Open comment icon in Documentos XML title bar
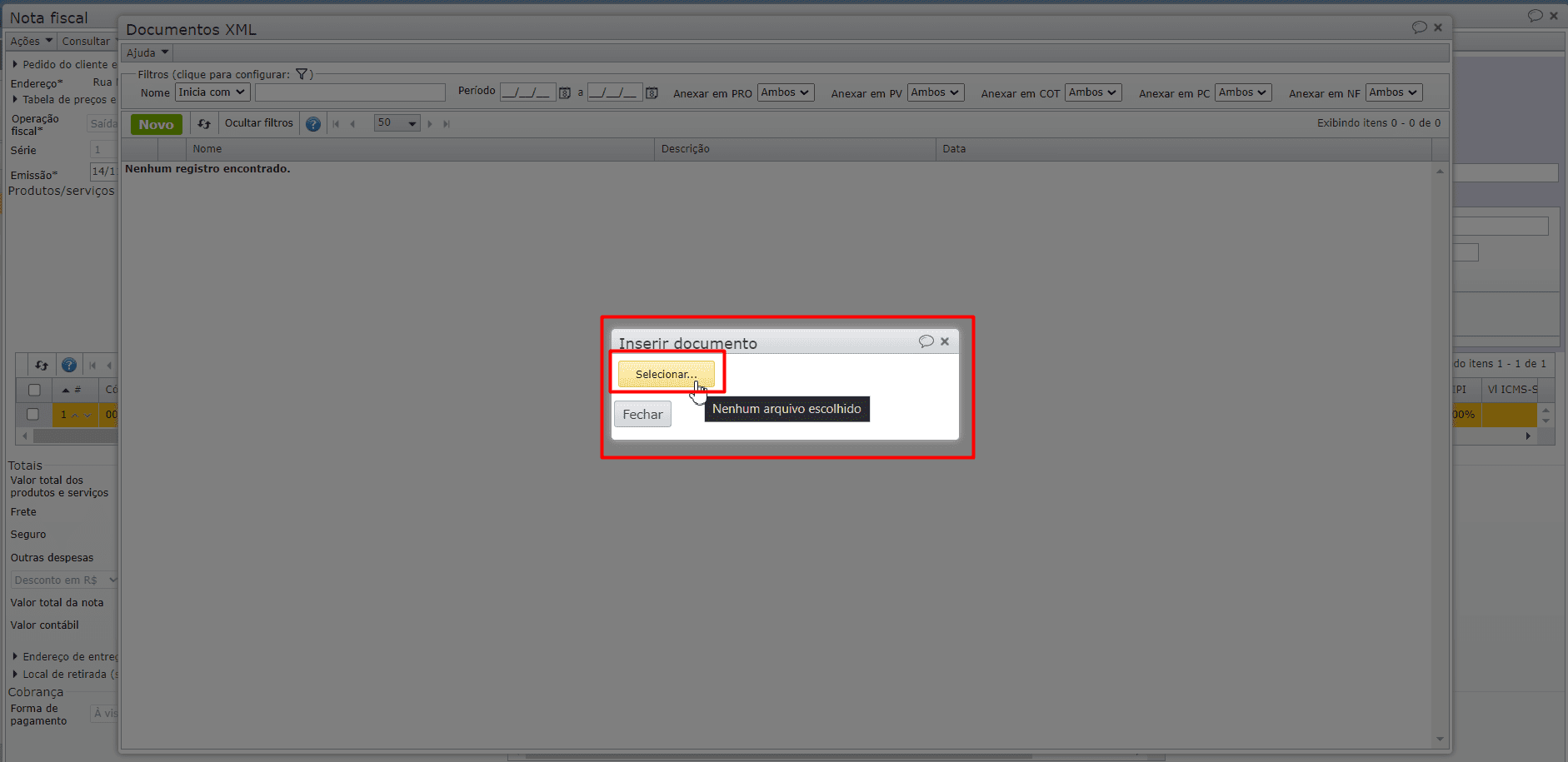Screen dimensions: 1568x762 [x=1420, y=27]
